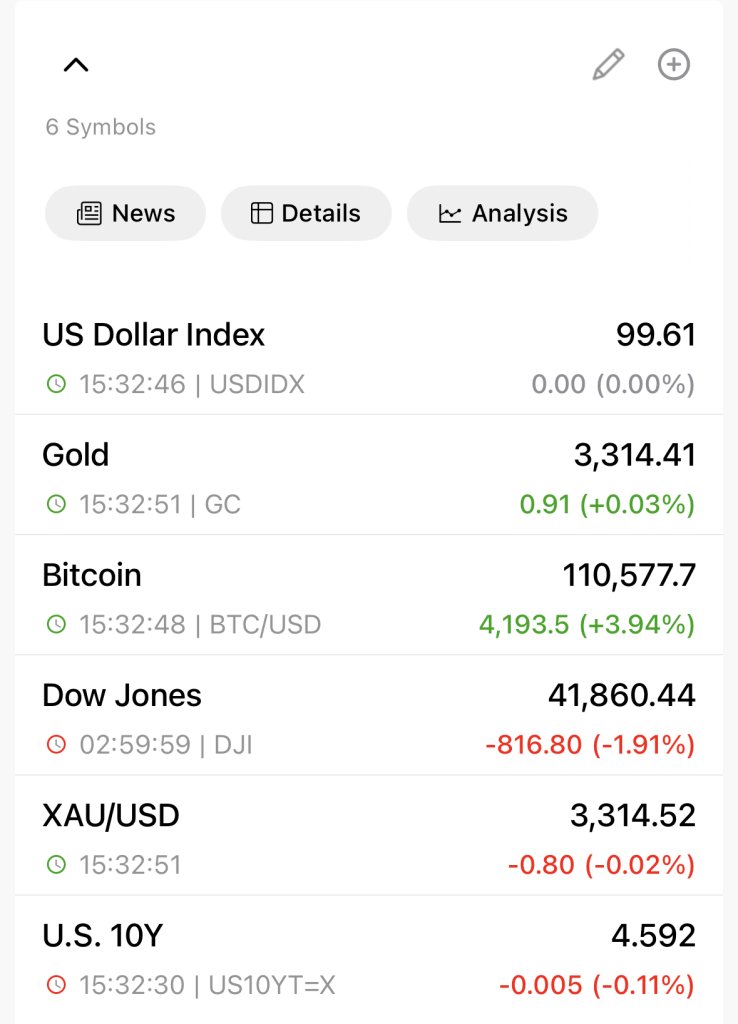Tap the pencil edit icon
Screen dimensions: 738x1024
click(608, 64)
